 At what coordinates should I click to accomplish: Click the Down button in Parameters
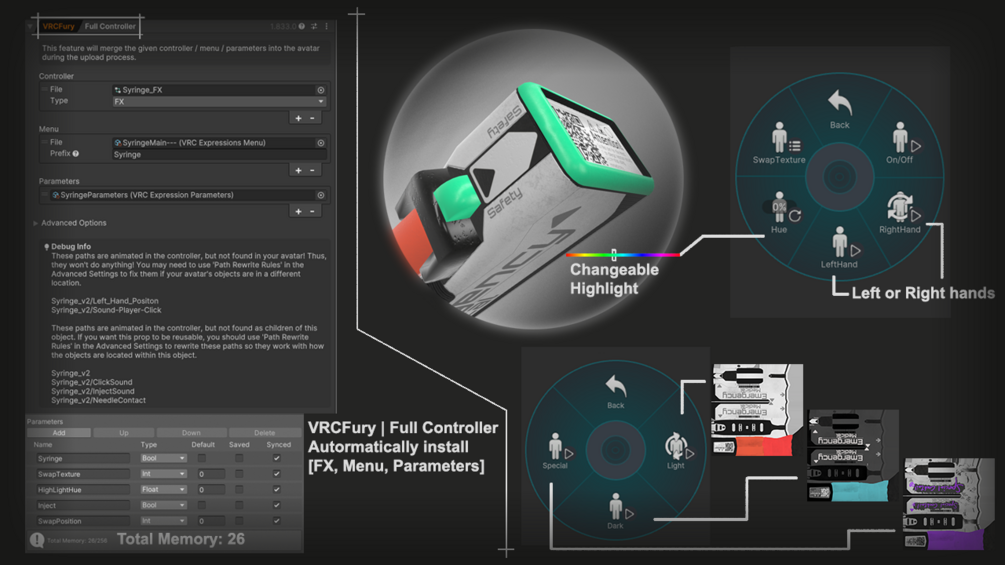[x=191, y=432]
